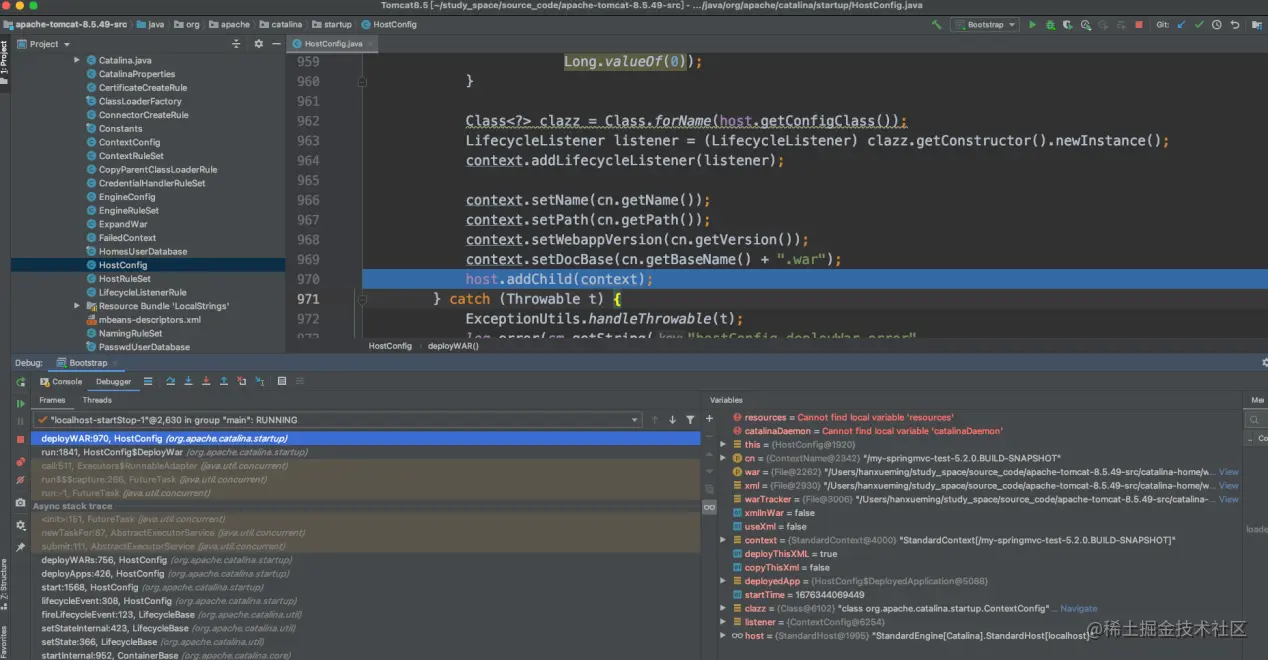Viewport: 1268px width, 660px height.
Task: Click the green Run button in toolbar
Action: 1033,25
